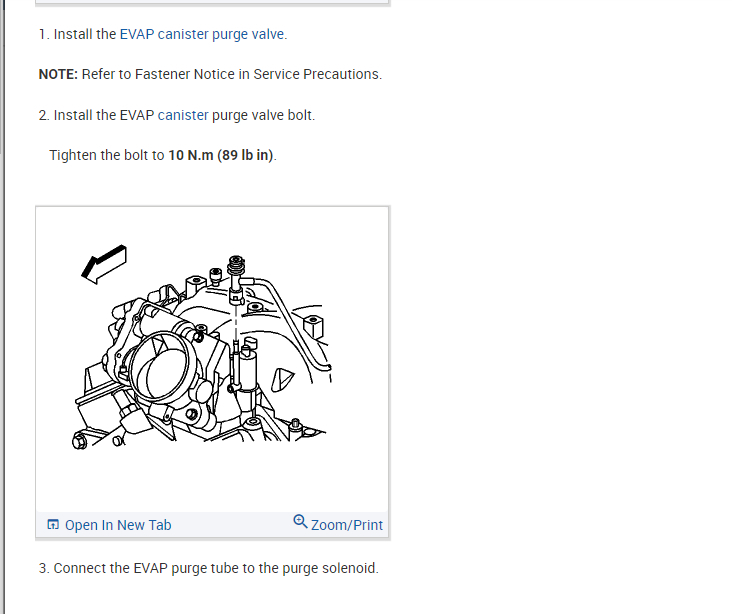The width and height of the screenshot is (732, 614).
Task: Click the black direction arrow in the diagram
Action: pos(104,264)
